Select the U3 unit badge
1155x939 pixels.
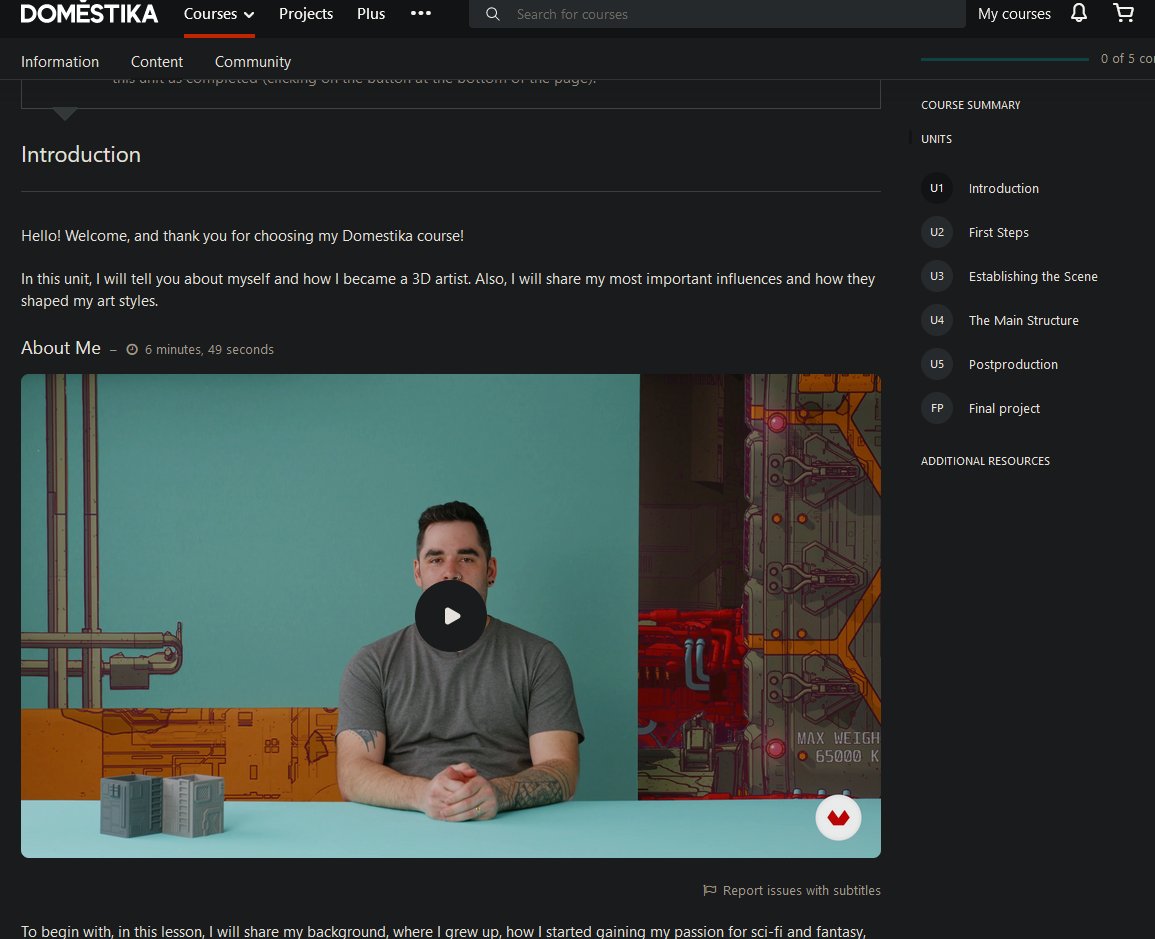(937, 276)
